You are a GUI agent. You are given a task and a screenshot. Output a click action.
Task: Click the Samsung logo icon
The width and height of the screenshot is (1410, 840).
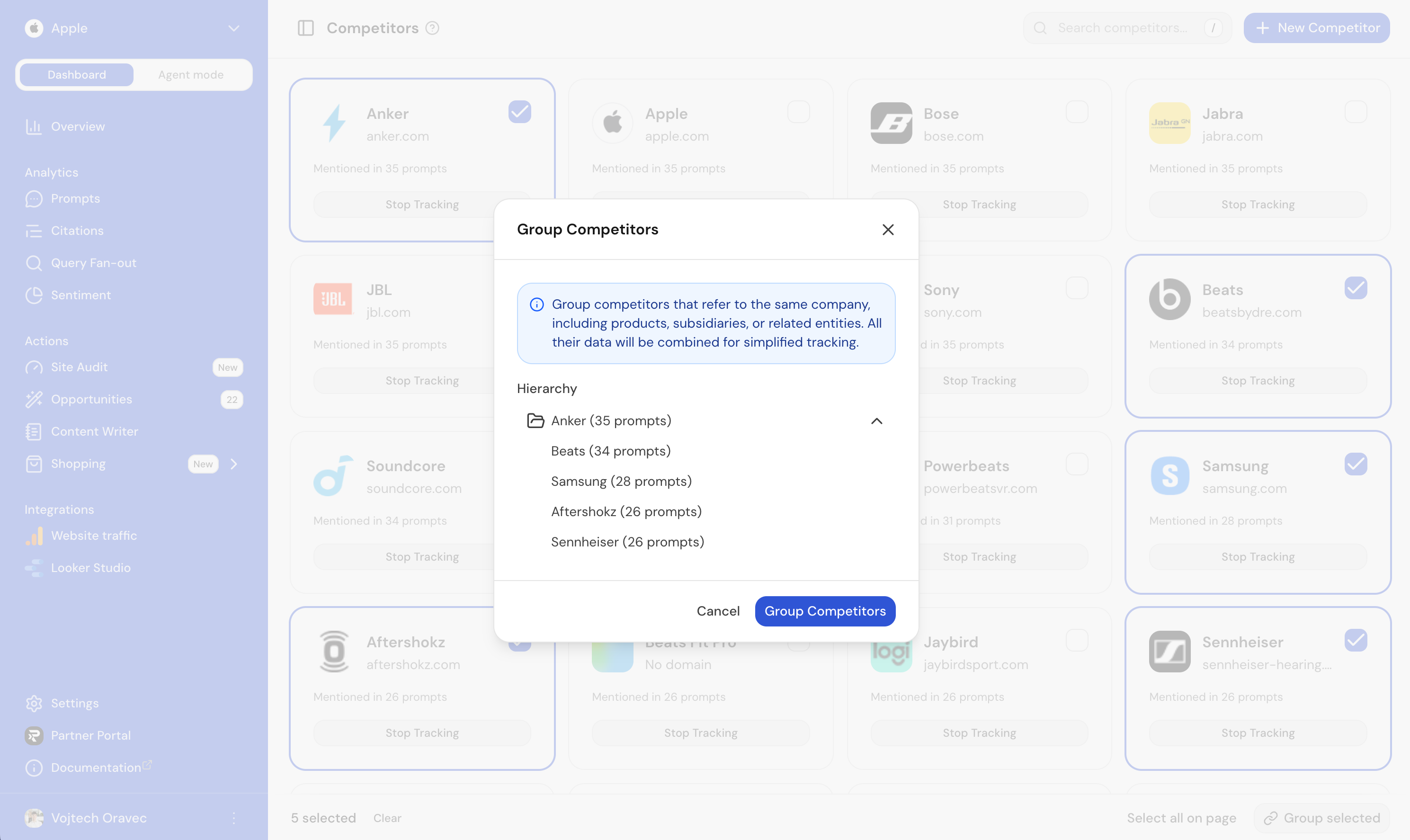pyautogui.click(x=1170, y=475)
